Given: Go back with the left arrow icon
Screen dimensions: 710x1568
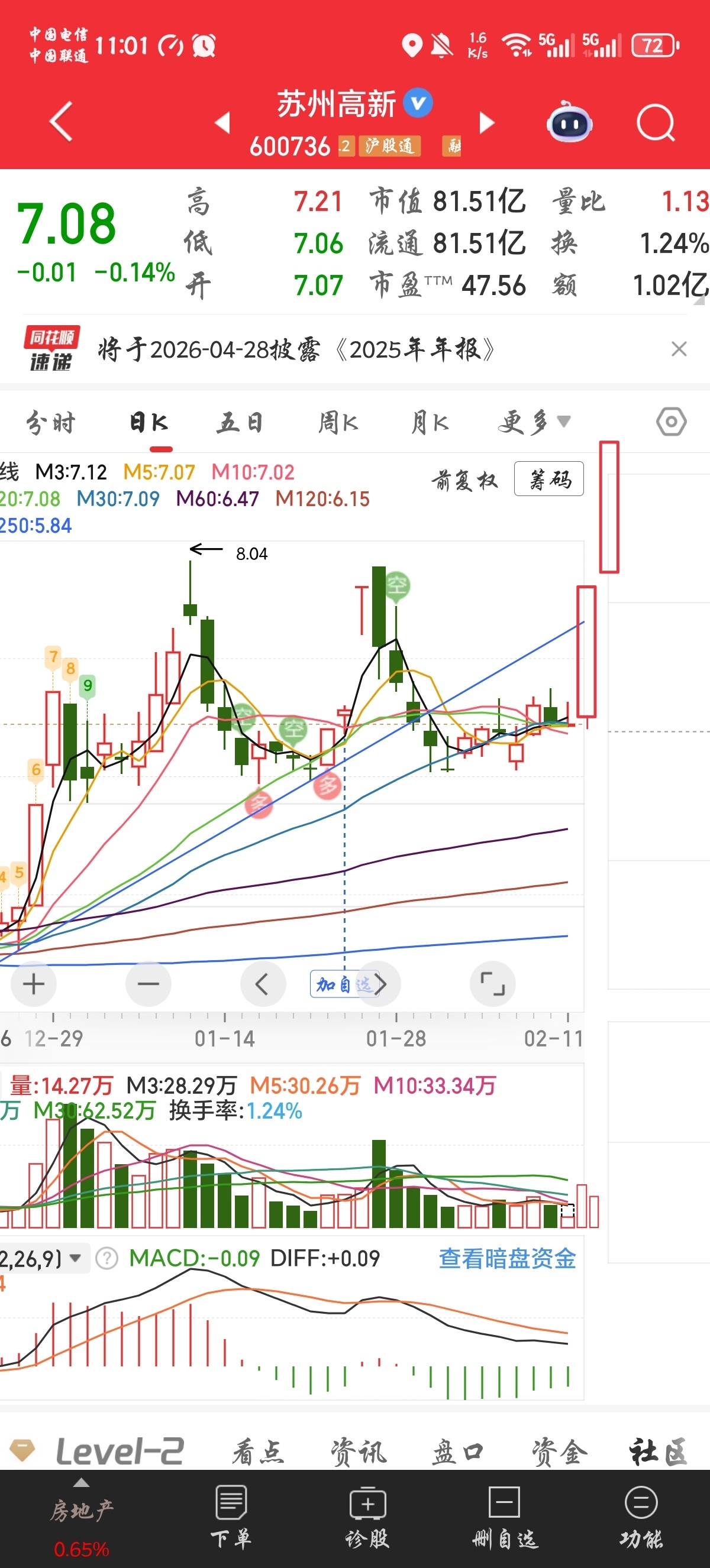Looking at the screenshot, I should click(61, 122).
